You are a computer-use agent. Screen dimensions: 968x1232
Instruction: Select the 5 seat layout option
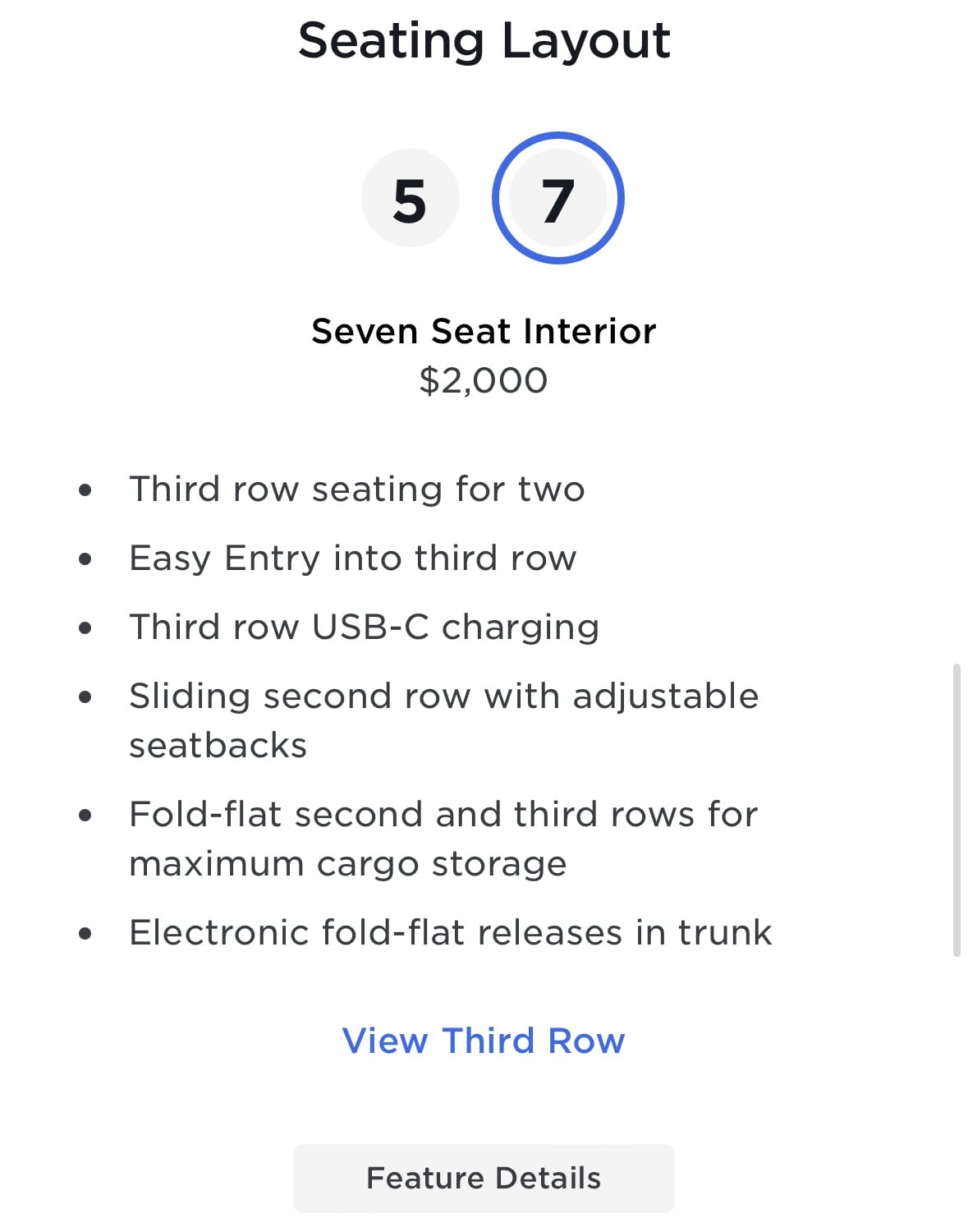click(410, 199)
